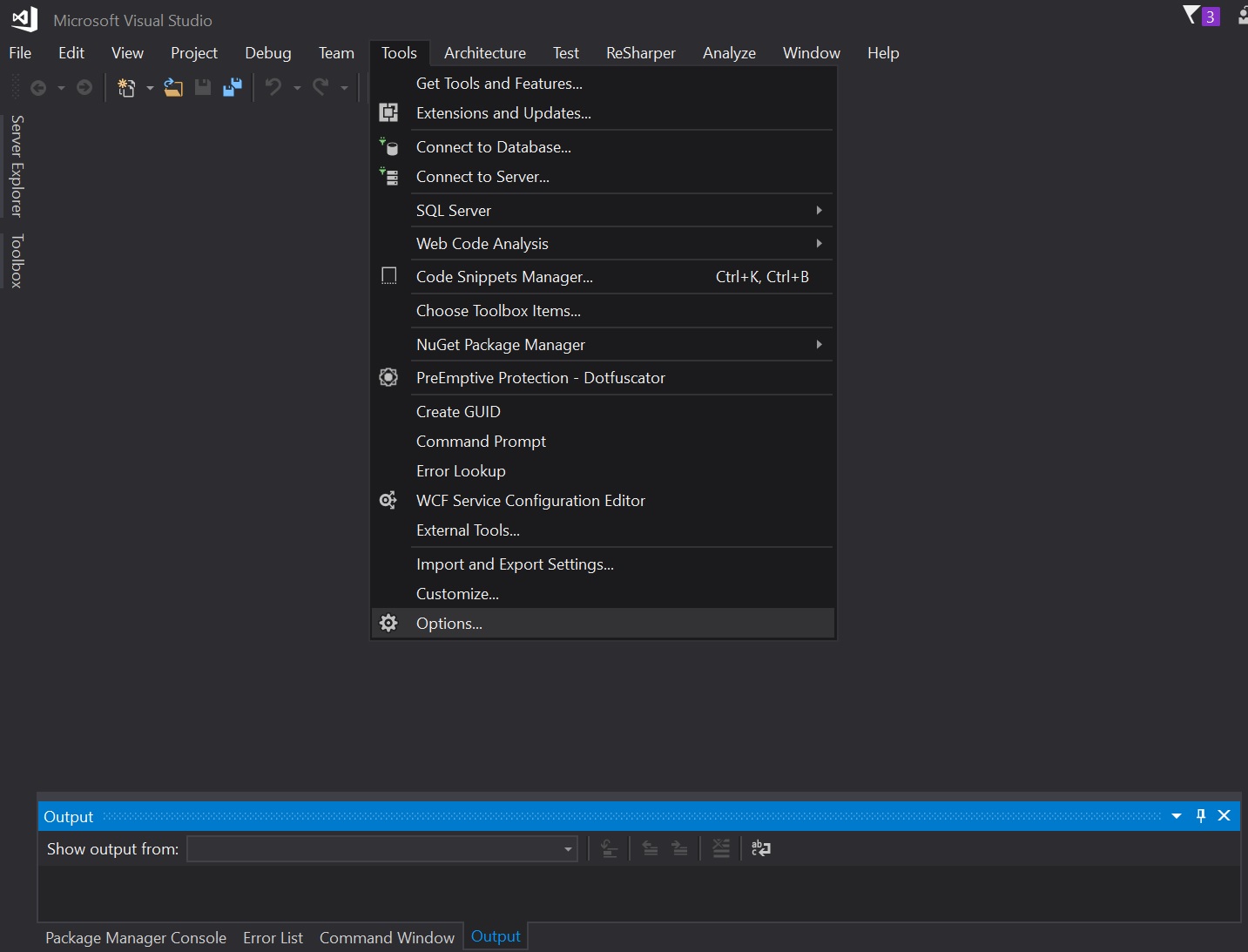Image resolution: width=1248 pixels, height=952 pixels.
Task: Open a new project using toolbar icon
Action: coord(126,87)
